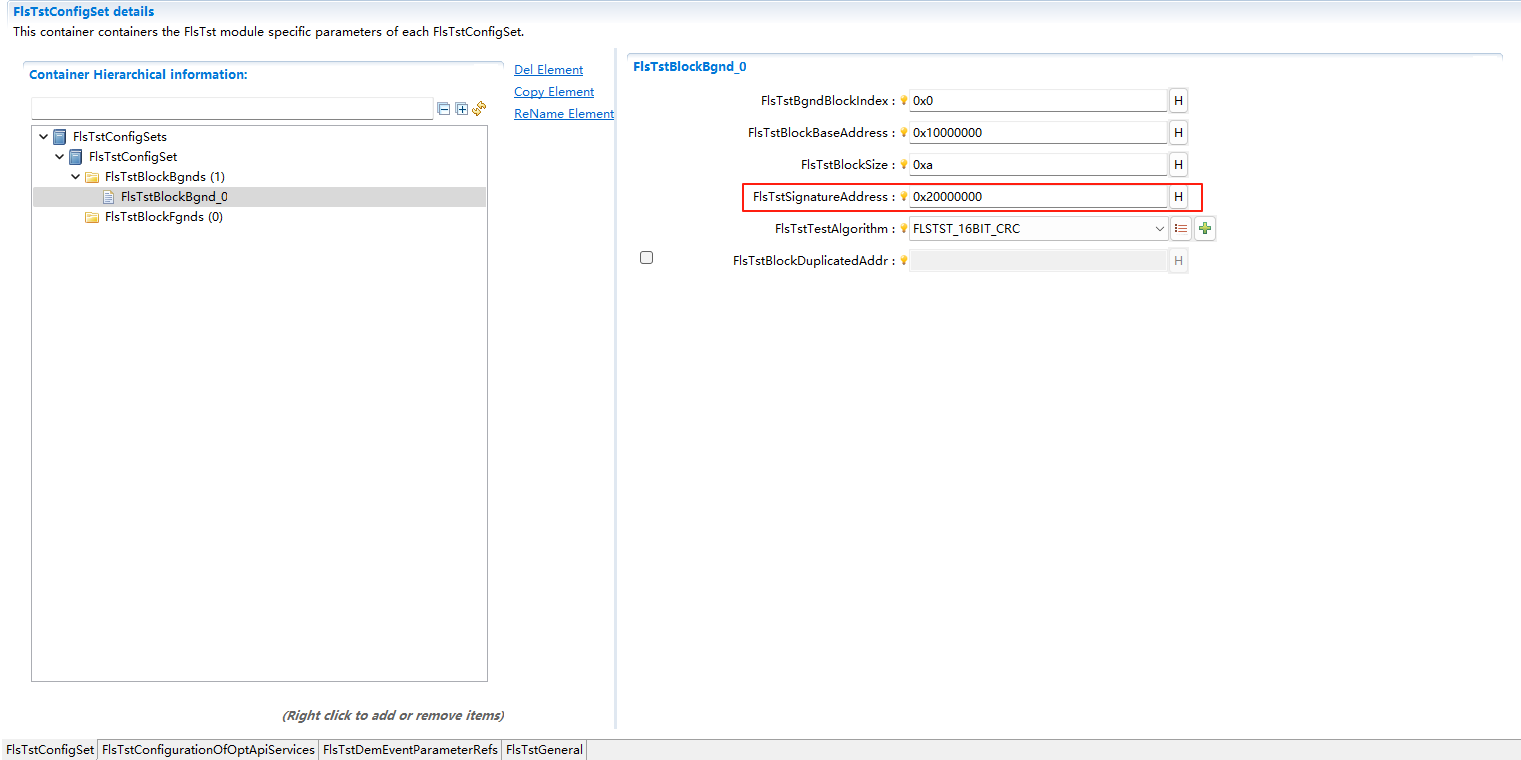Collapse the FlsTstBlockBgnds tree node
The width and height of the screenshot is (1521, 760).
[75, 176]
